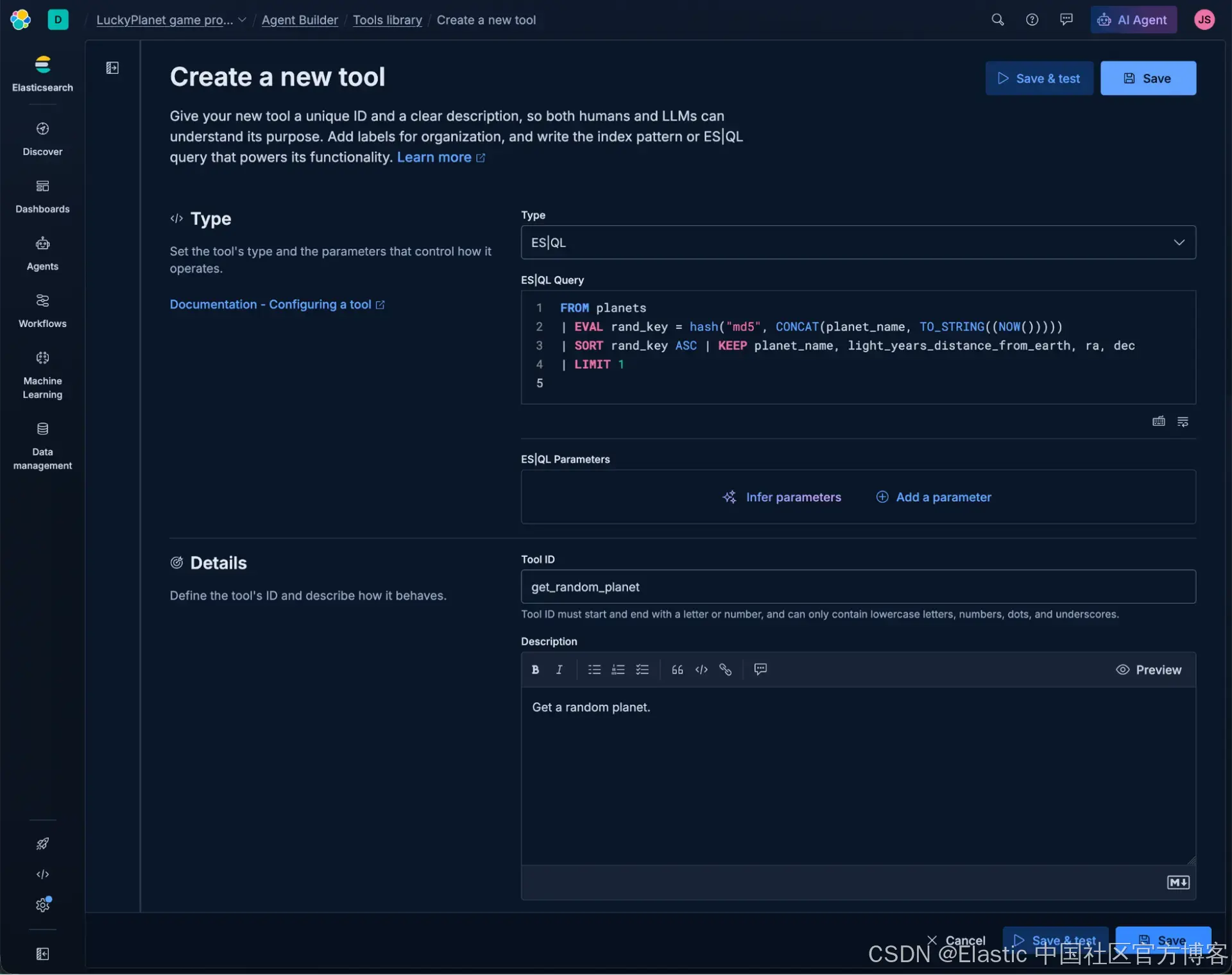
Task: Open the Elastic logo home icon
Action: point(21,19)
